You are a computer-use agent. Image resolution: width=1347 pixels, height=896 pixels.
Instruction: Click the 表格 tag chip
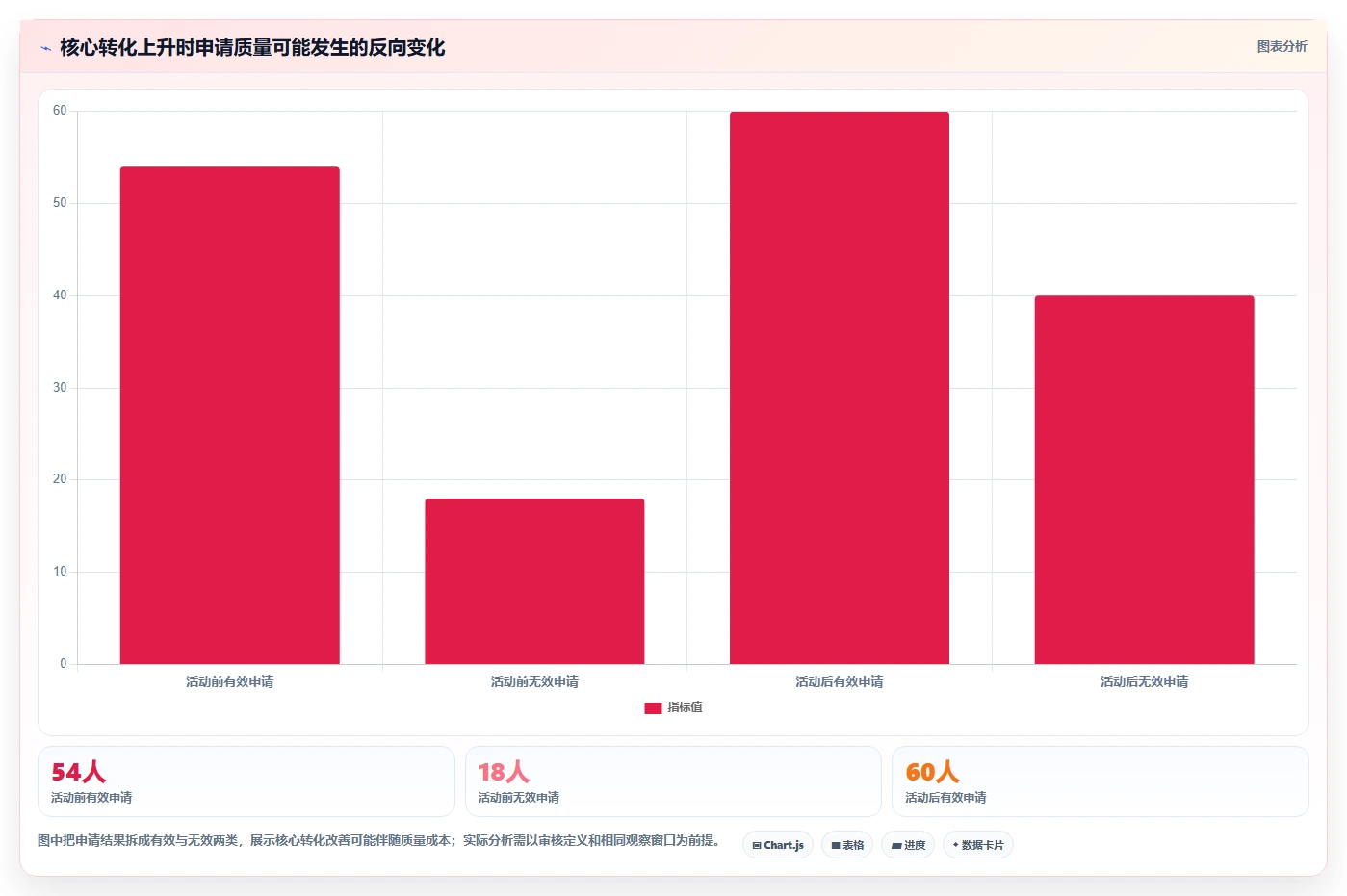point(847,845)
